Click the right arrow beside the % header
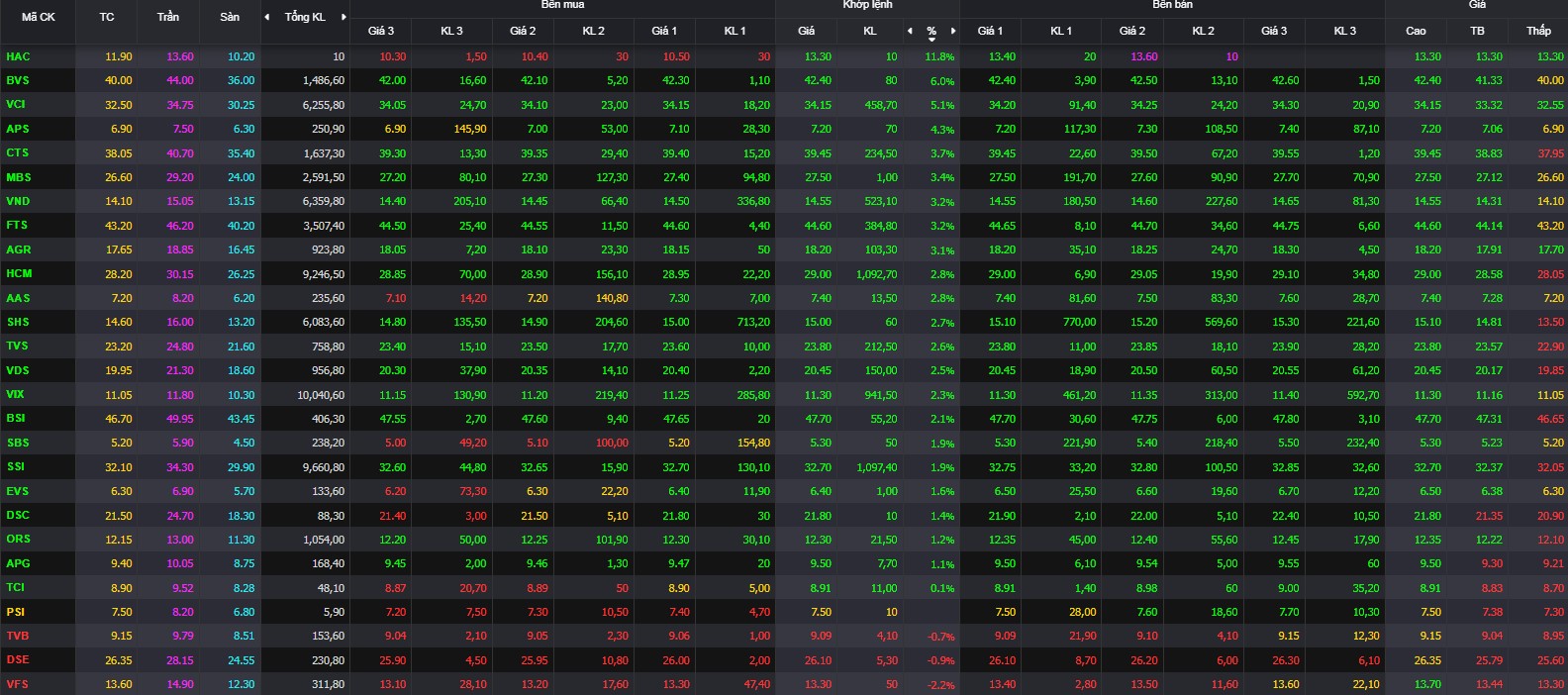Viewport: 1568px width, 695px height. pyautogui.click(x=953, y=31)
